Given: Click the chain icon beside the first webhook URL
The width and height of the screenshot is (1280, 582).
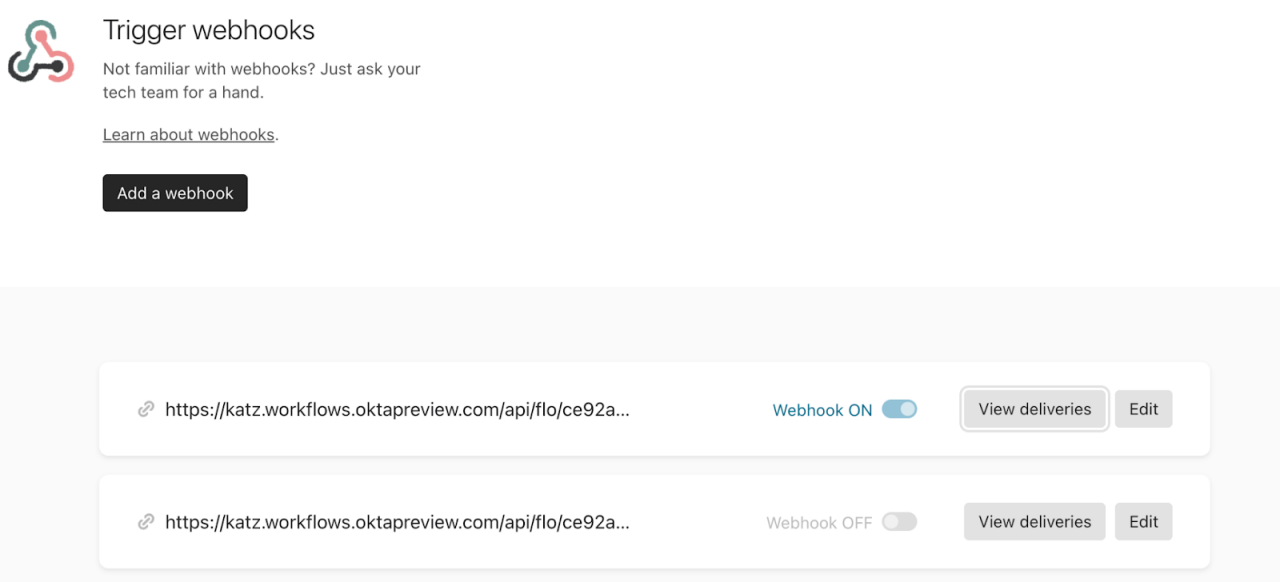Looking at the screenshot, I should [x=148, y=409].
